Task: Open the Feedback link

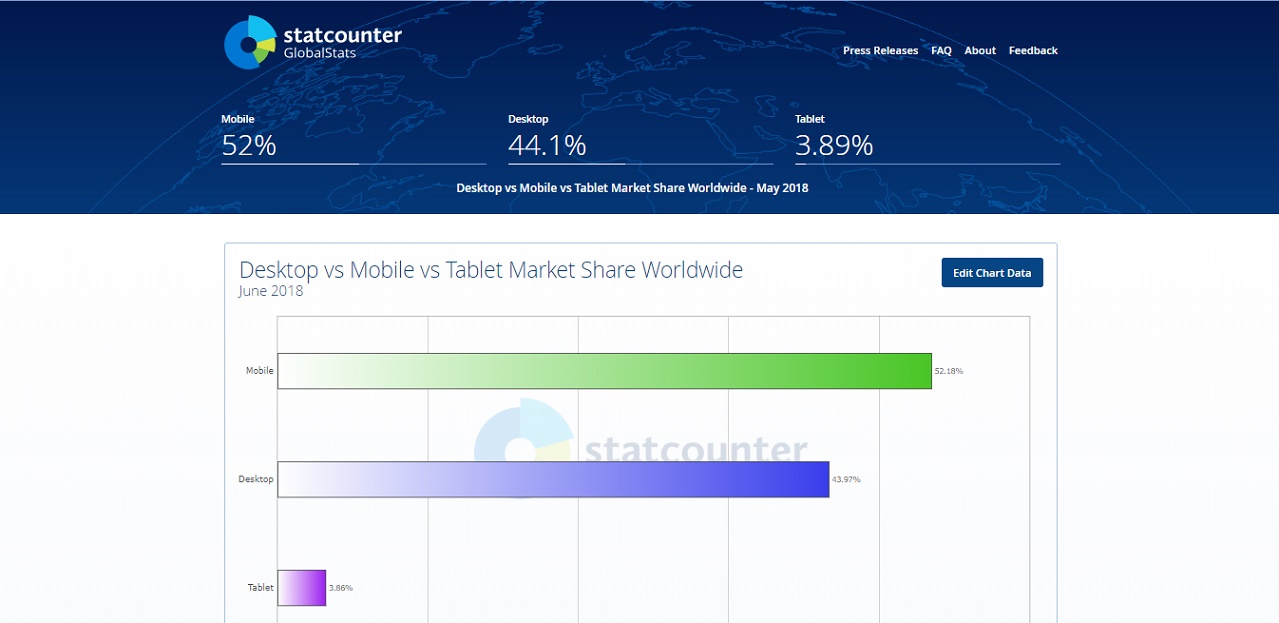Action: click(1033, 51)
